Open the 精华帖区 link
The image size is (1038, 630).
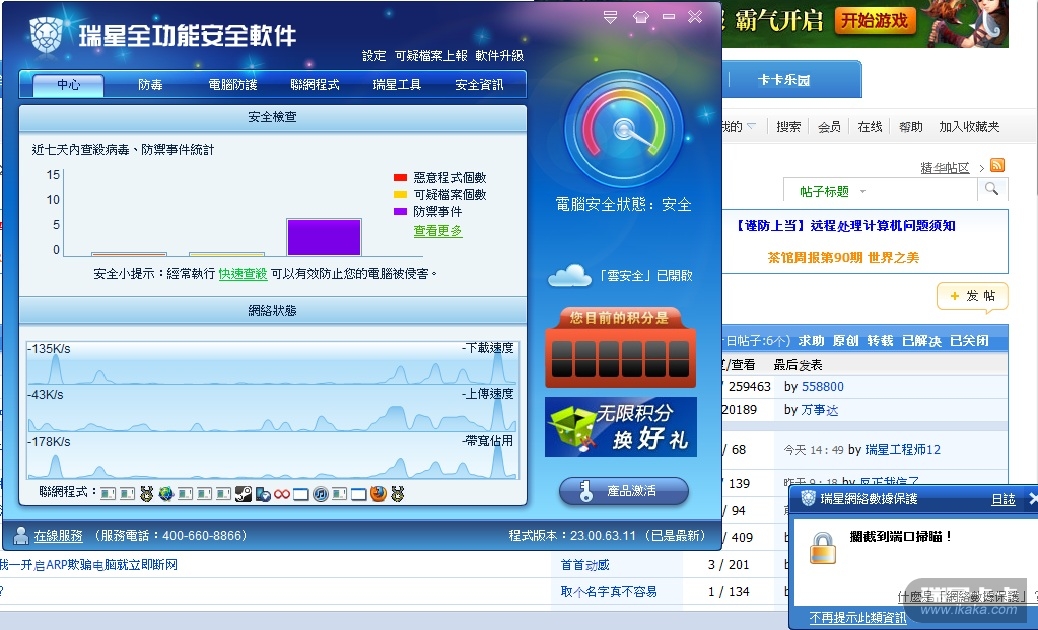[945, 167]
